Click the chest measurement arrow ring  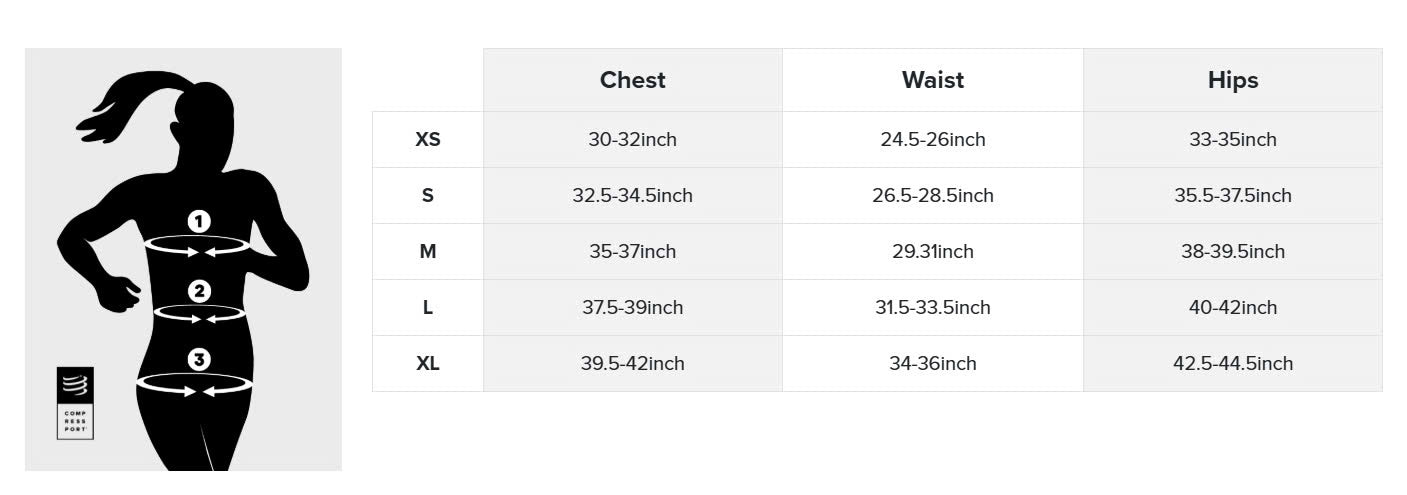[x=197, y=245]
